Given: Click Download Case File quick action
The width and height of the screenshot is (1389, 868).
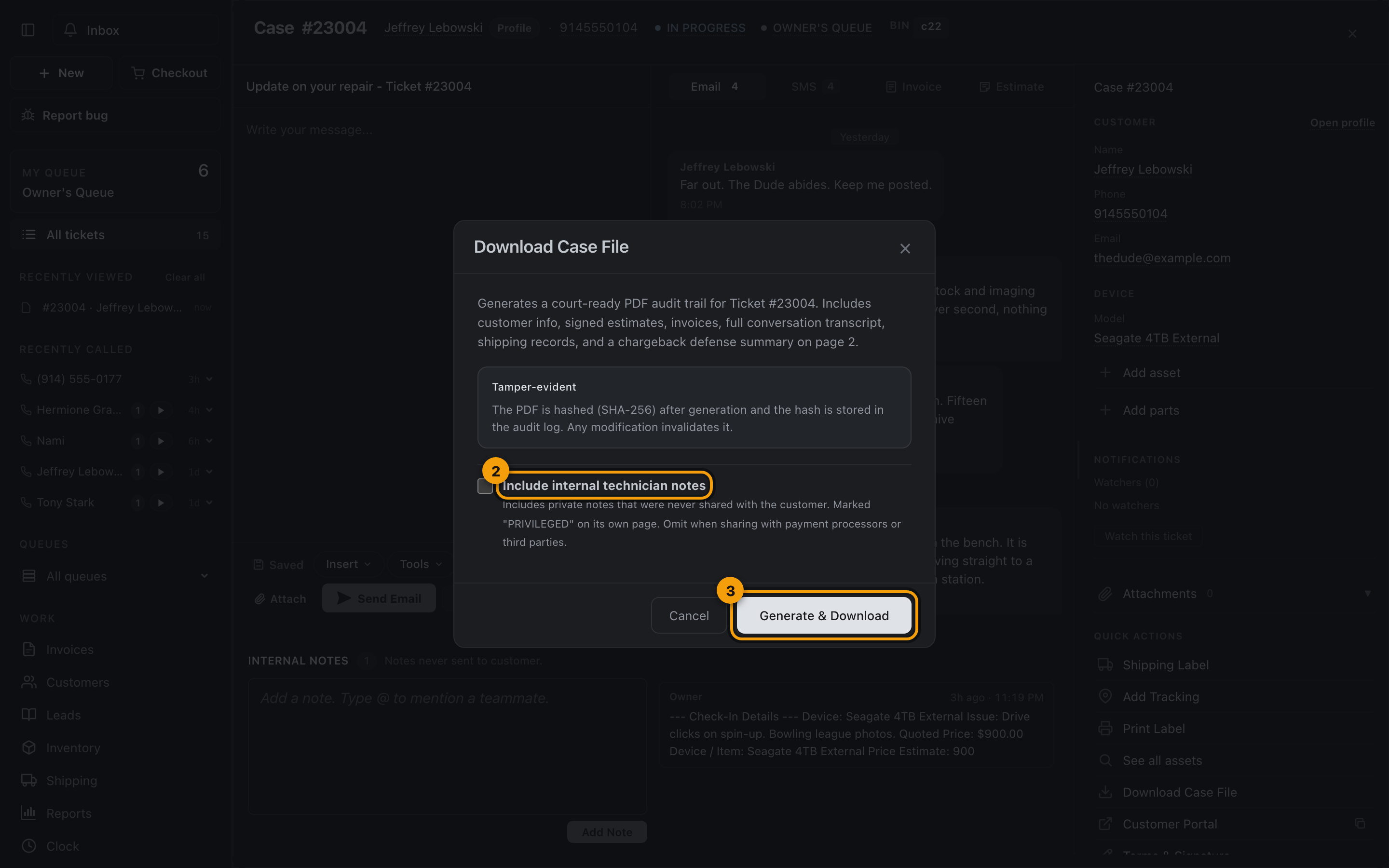Looking at the screenshot, I should pyautogui.click(x=1167, y=792).
